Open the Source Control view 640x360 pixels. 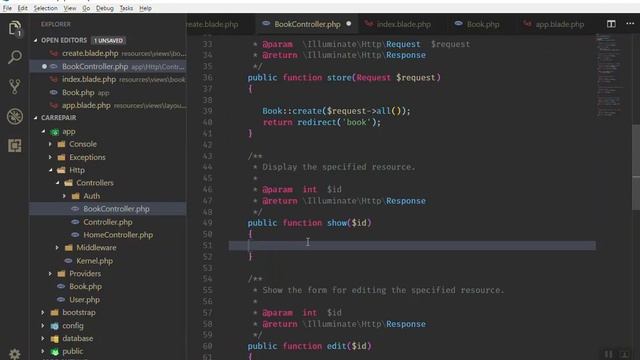(x=15, y=87)
